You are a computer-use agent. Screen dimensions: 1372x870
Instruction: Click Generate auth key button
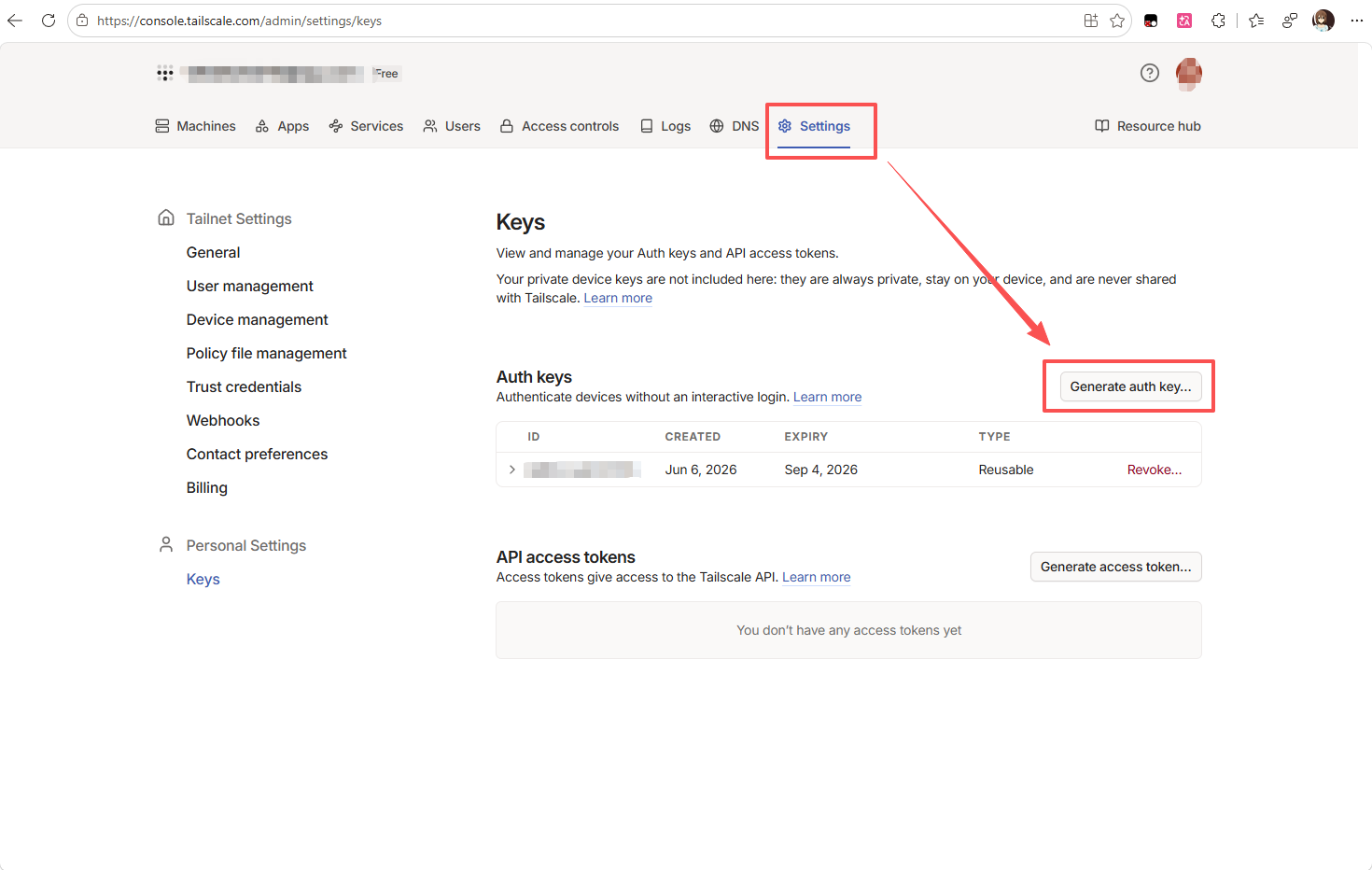[x=1130, y=386]
